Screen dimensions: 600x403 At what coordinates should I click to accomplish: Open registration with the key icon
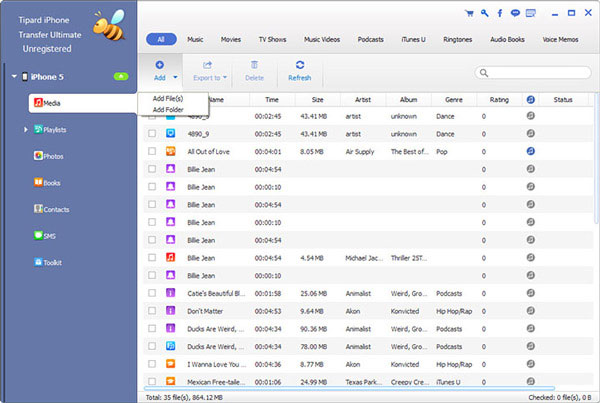click(484, 15)
